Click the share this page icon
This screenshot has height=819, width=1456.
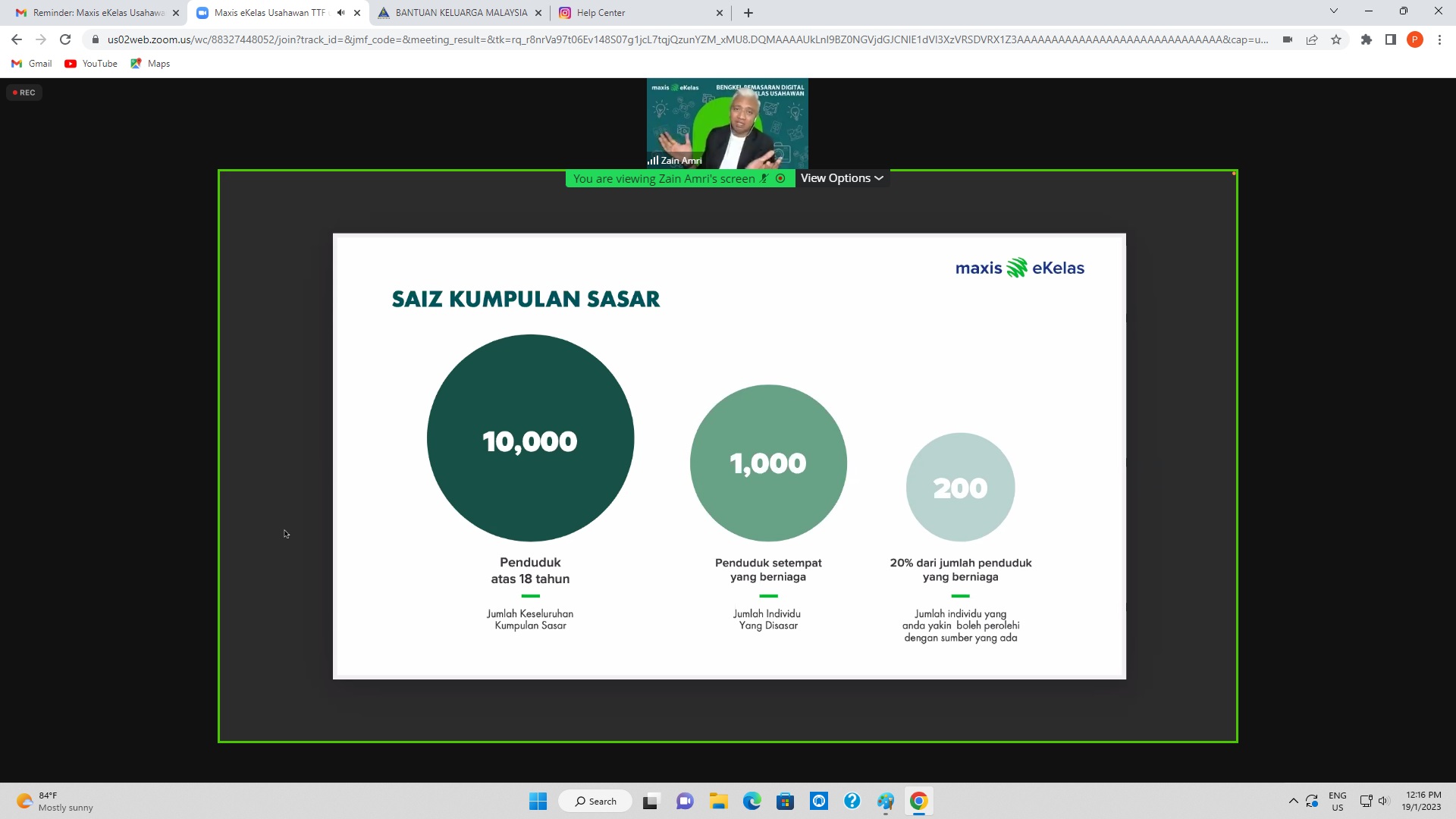point(1312,39)
